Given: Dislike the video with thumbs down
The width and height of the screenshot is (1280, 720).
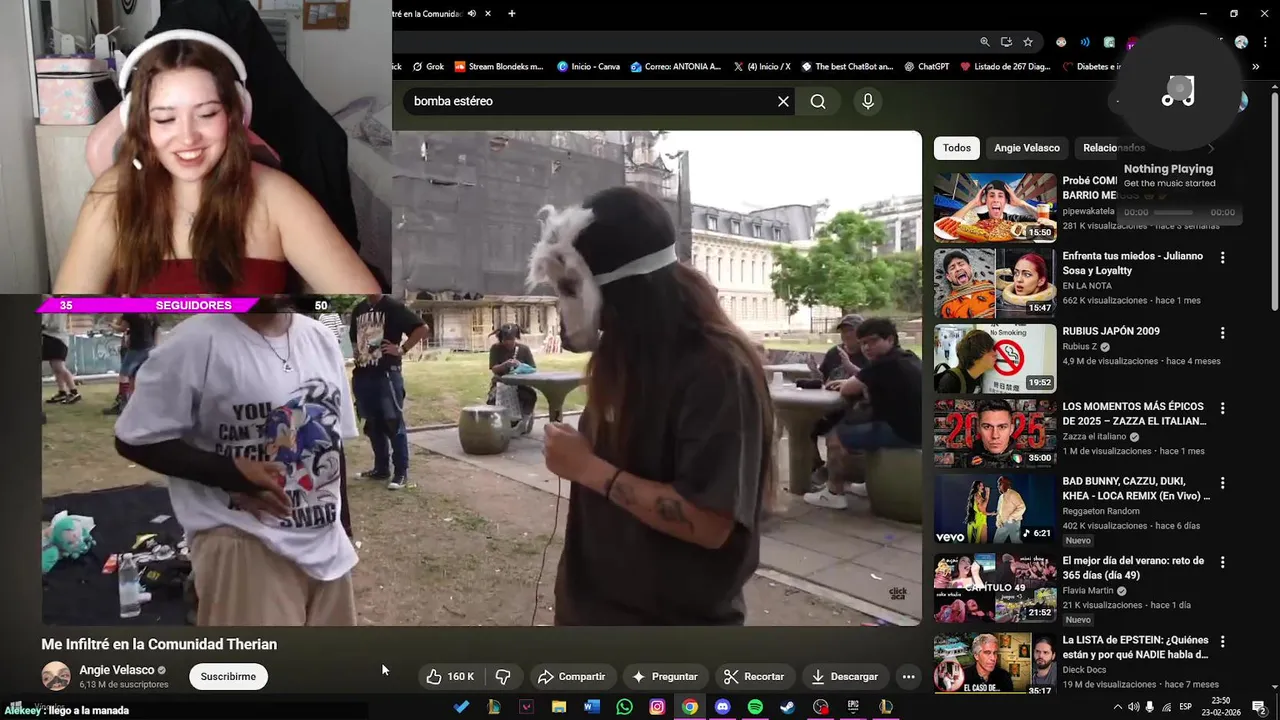Looking at the screenshot, I should point(503,677).
